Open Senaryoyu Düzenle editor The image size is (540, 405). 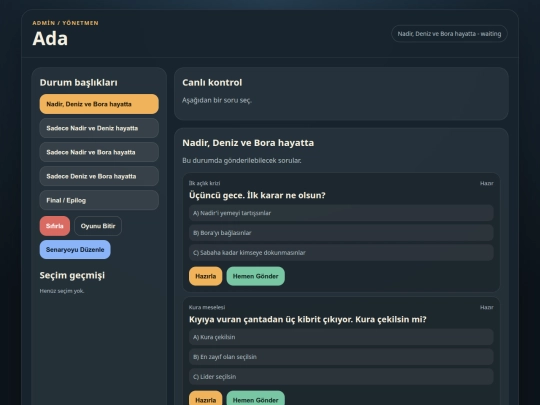pyautogui.click(x=75, y=250)
